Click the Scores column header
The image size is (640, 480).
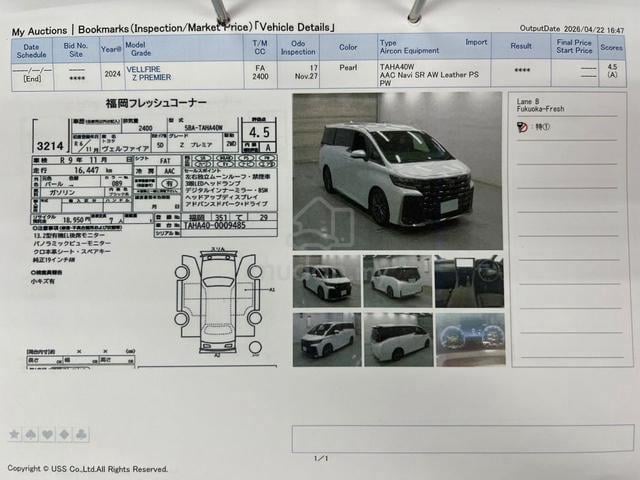tap(611, 47)
